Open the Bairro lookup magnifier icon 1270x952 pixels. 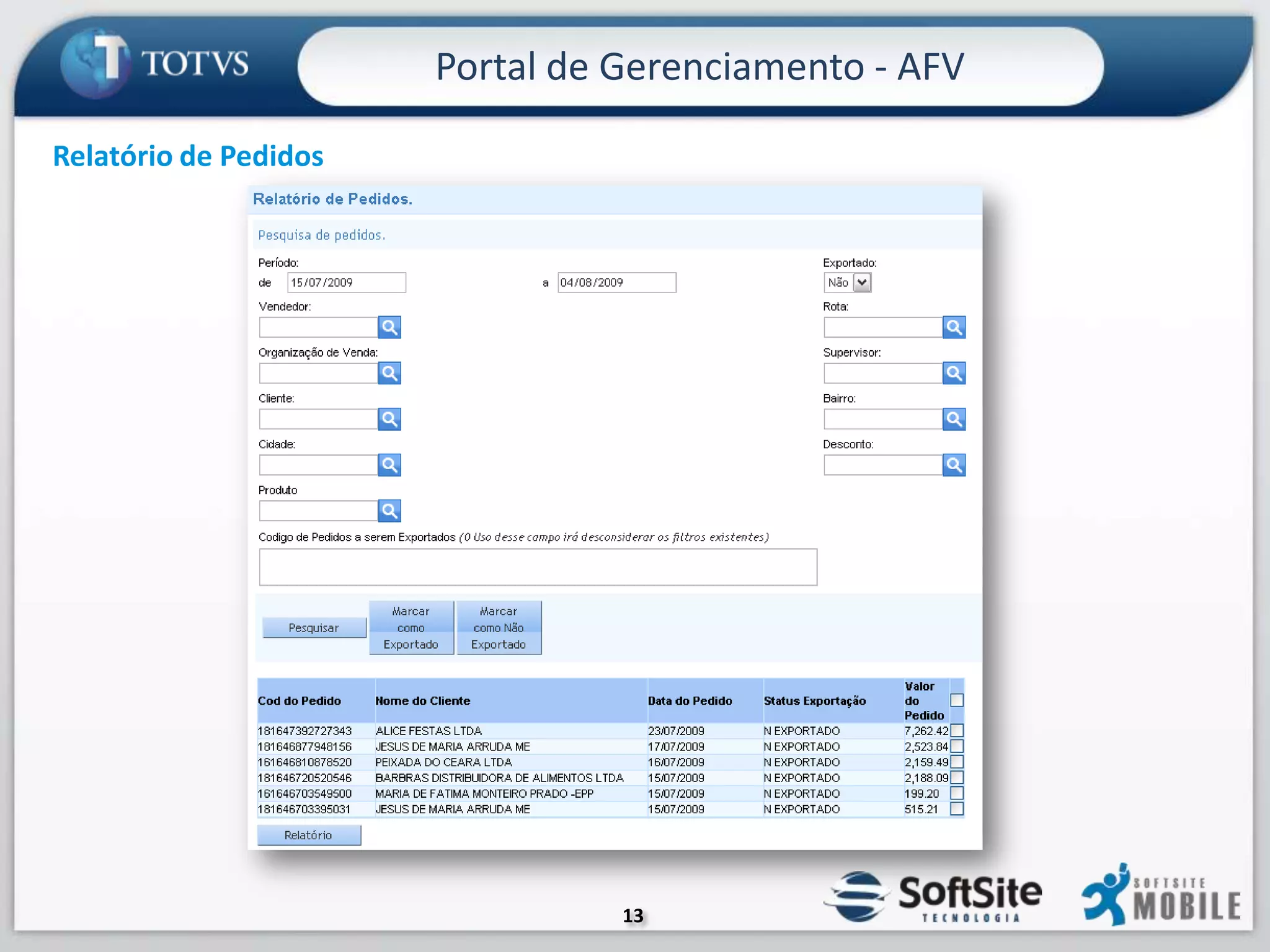click(x=954, y=419)
